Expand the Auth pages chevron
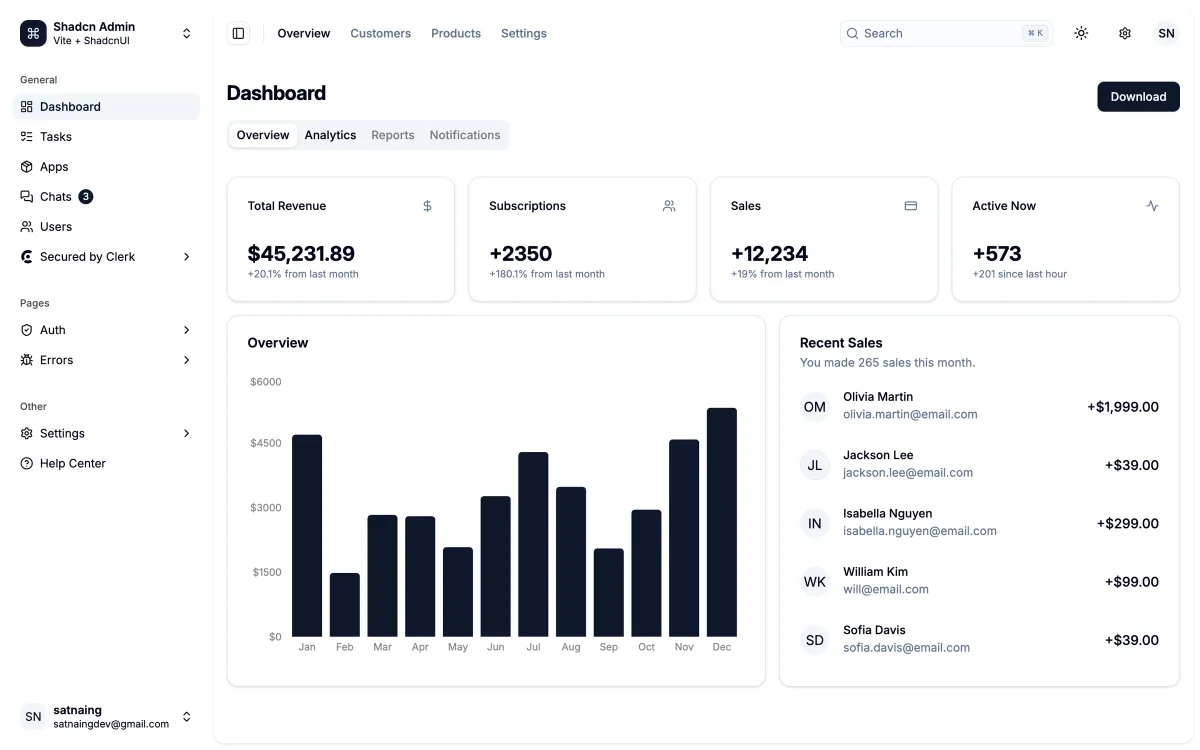The height and width of the screenshot is (750, 1200). point(186,330)
